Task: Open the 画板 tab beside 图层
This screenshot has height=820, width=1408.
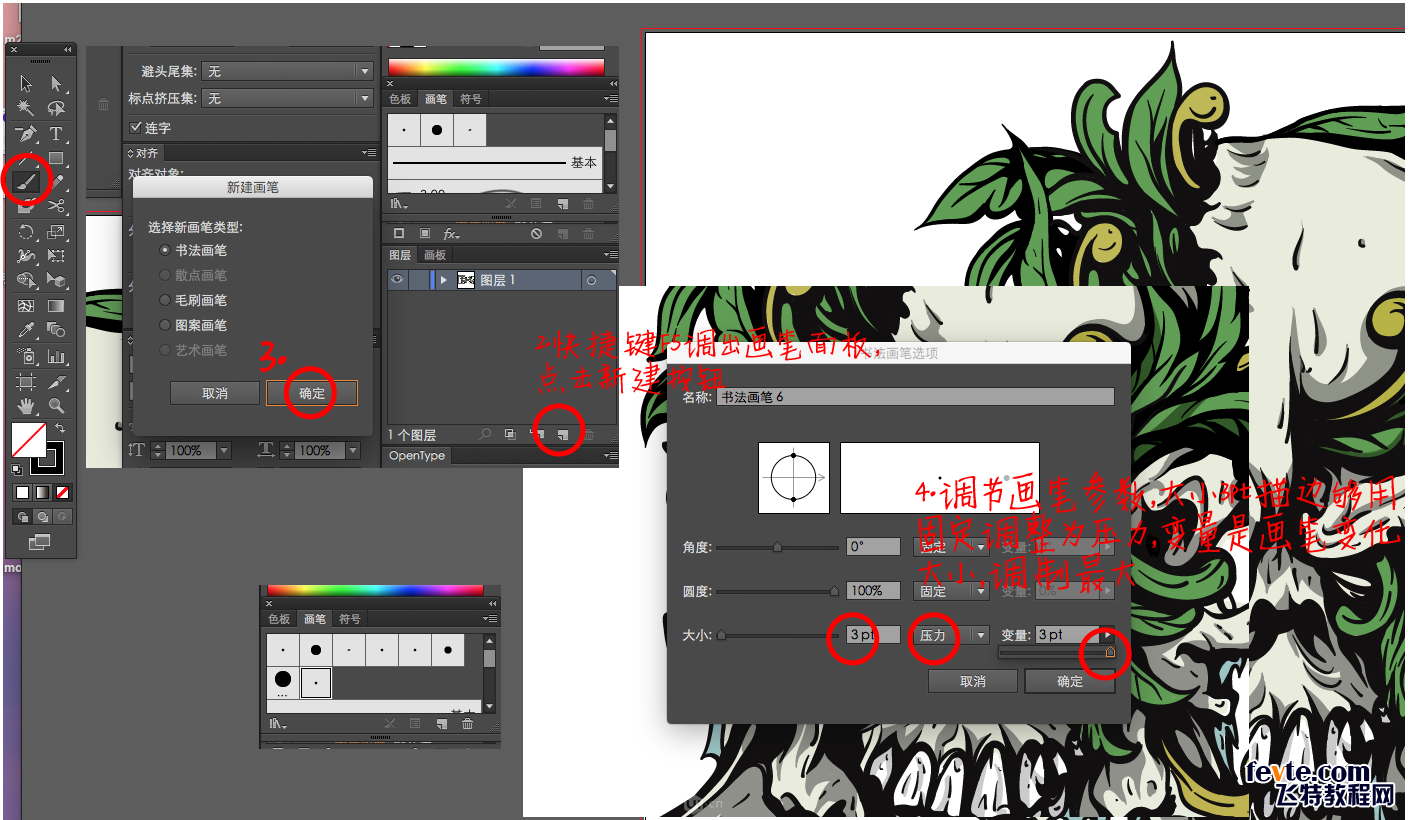Action: (x=434, y=255)
